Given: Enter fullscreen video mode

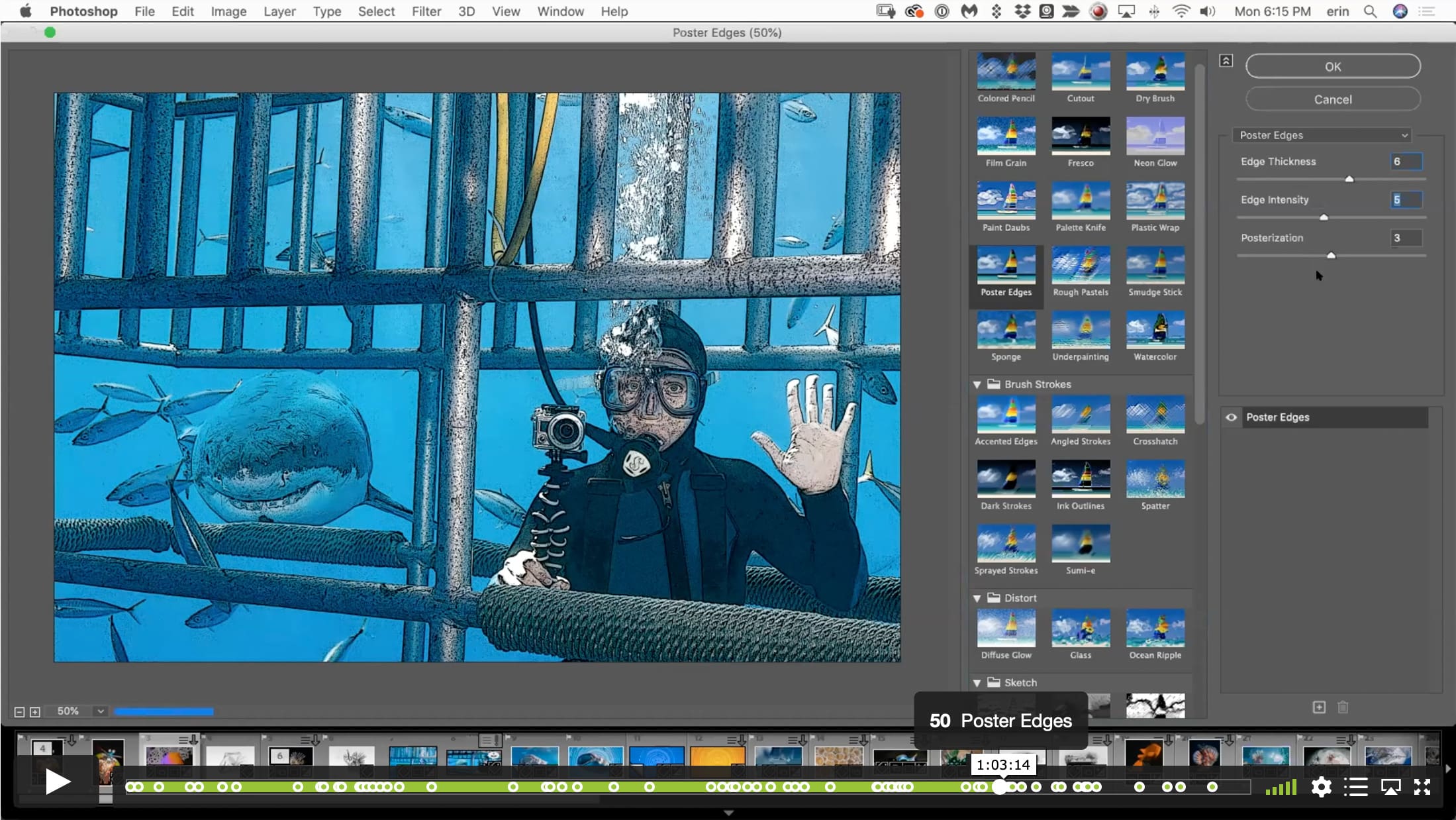Looking at the screenshot, I should point(1422,787).
